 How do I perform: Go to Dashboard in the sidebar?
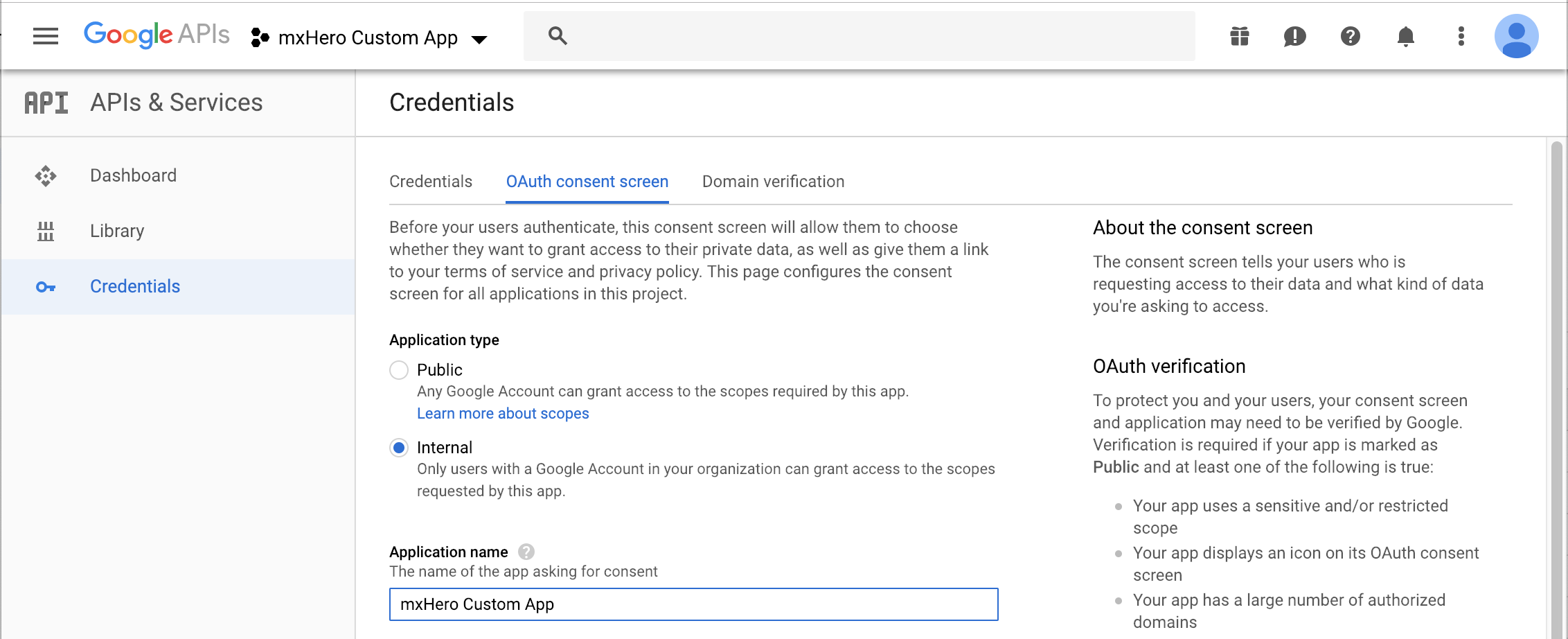(x=133, y=175)
